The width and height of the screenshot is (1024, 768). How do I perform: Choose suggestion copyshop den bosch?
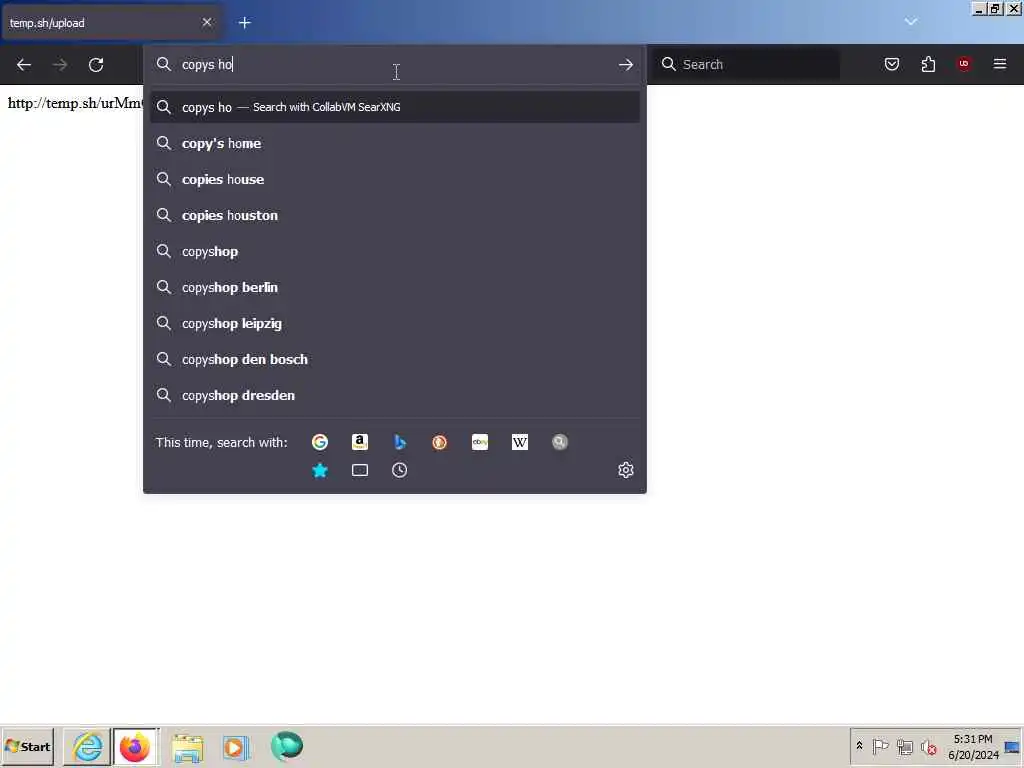pyautogui.click(x=395, y=359)
